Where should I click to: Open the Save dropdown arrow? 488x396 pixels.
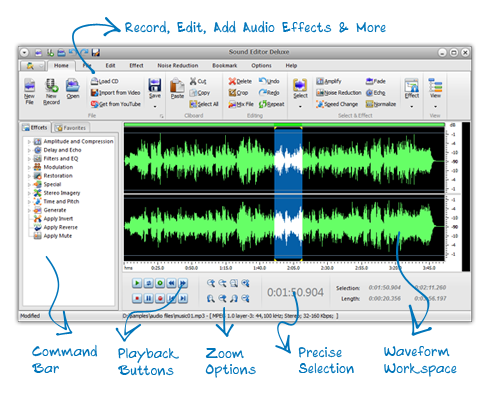pyautogui.click(x=155, y=107)
